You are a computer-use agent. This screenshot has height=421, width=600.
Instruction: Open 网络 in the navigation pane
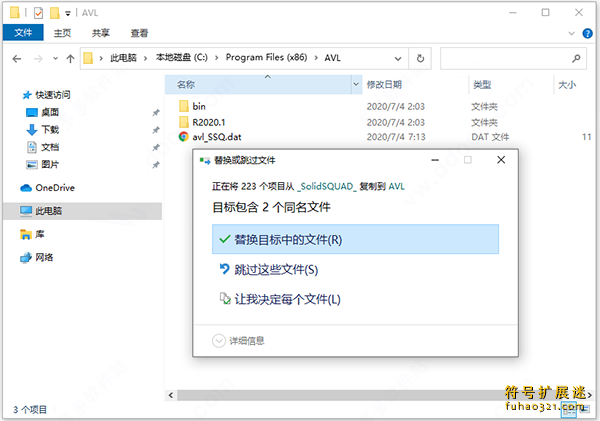pos(44,257)
